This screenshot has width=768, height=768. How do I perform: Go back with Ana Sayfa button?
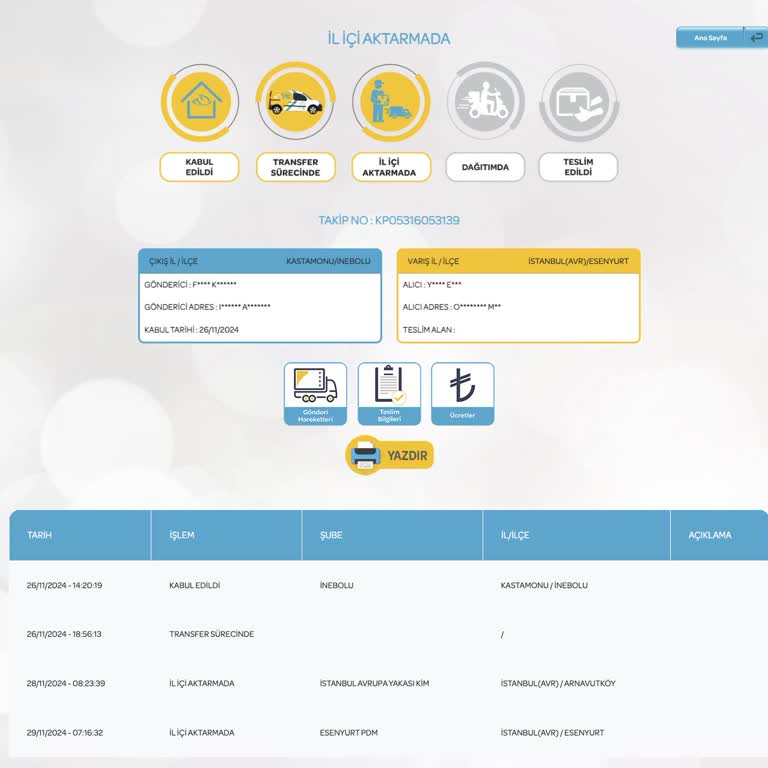point(721,38)
